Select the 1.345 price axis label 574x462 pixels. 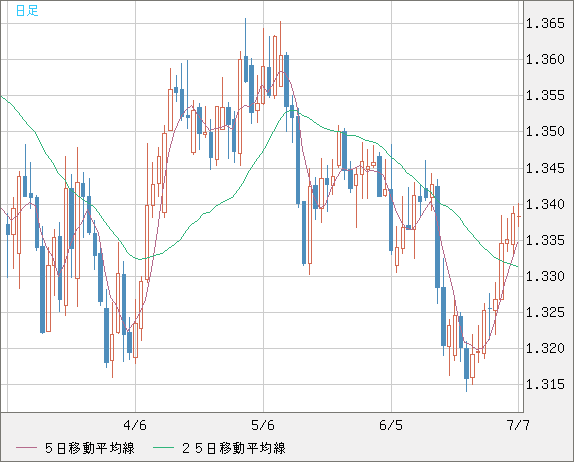(x=545, y=168)
